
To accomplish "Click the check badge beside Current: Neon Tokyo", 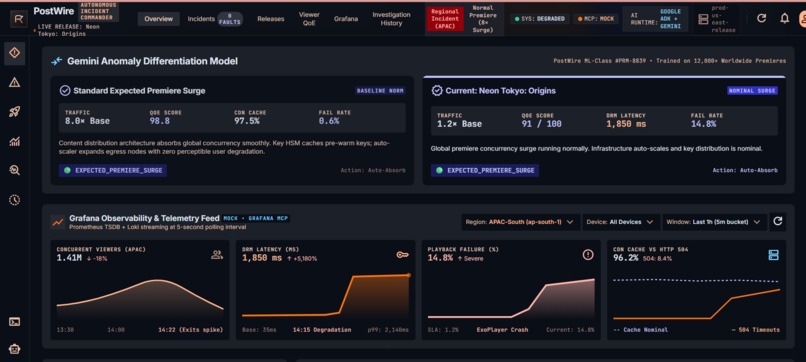I will click(437, 90).
